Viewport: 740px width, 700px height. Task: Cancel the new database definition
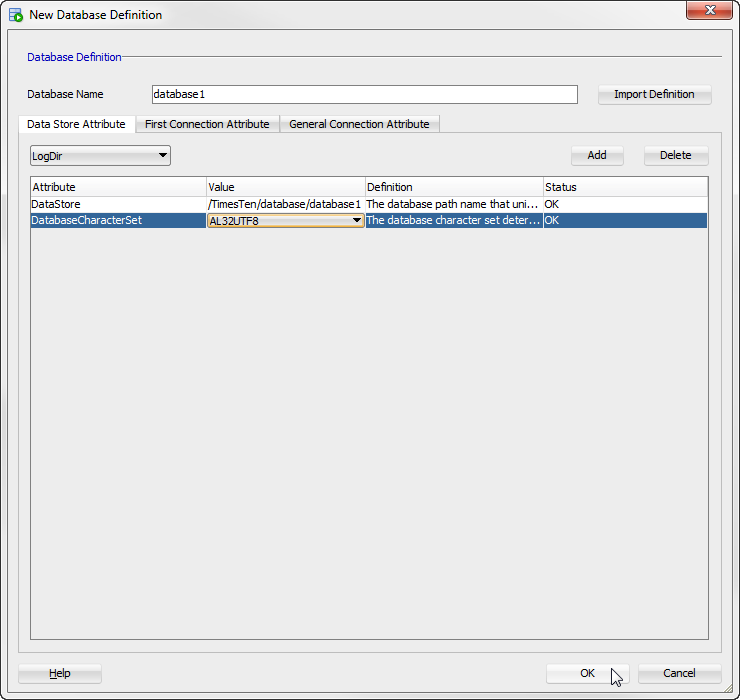(x=680, y=674)
